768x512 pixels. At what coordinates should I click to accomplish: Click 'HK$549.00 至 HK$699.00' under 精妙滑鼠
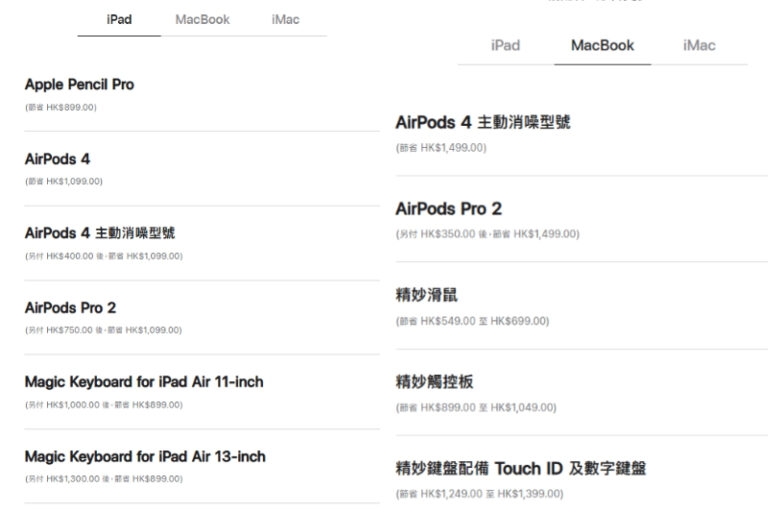tap(485, 321)
